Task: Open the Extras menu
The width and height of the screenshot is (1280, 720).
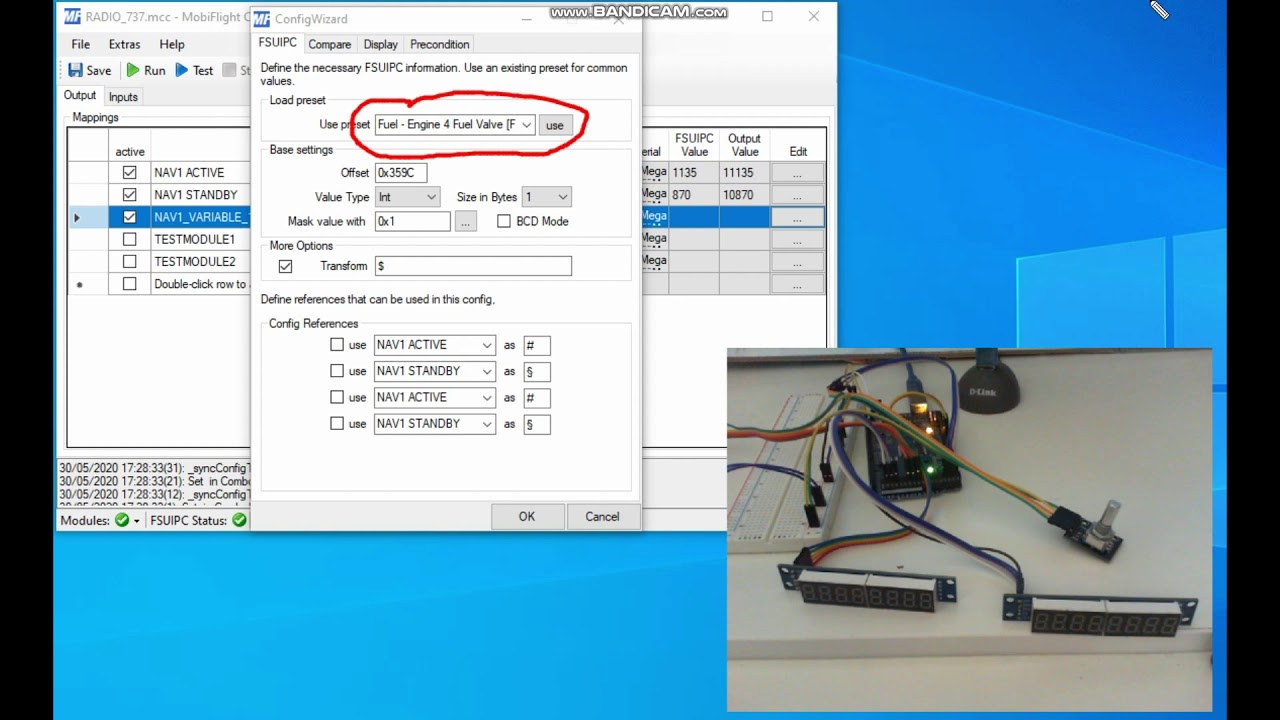Action: click(x=125, y=44)
